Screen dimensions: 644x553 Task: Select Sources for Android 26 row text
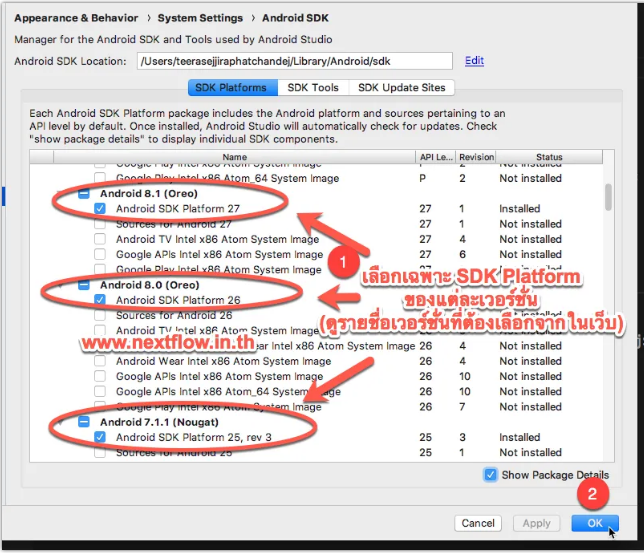coord(174,315)
